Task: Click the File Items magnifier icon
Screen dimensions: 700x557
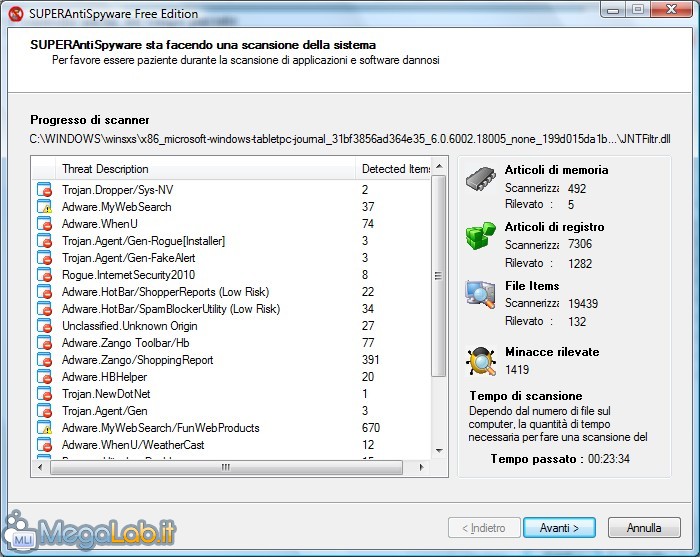Action: coord(481,294)
